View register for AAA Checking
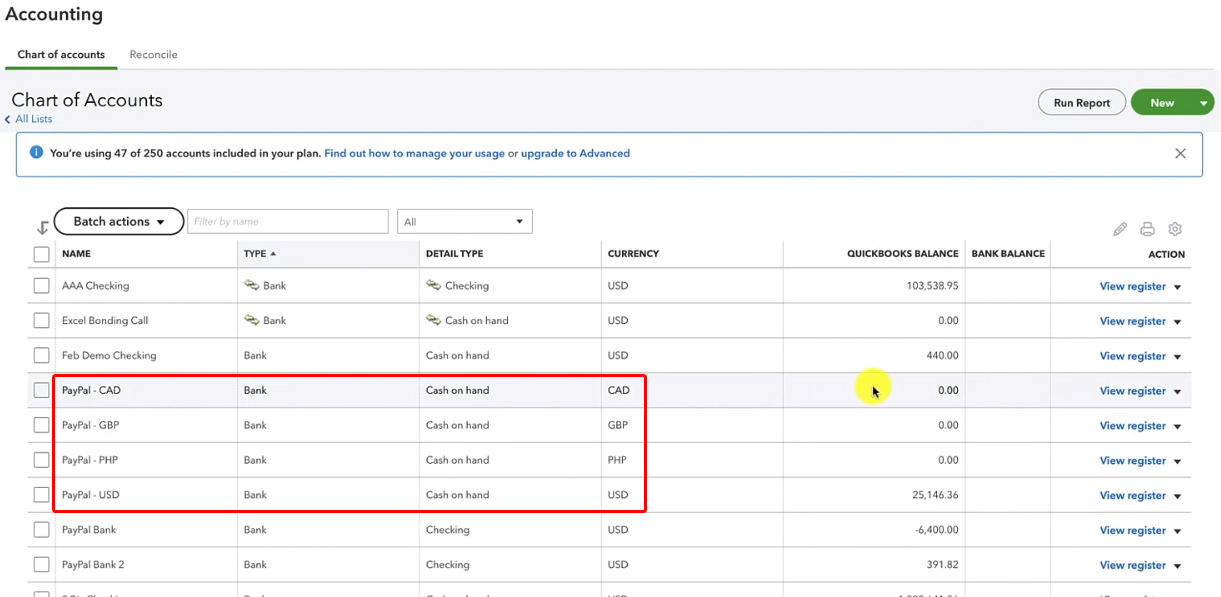 (x=1132, y=286)
